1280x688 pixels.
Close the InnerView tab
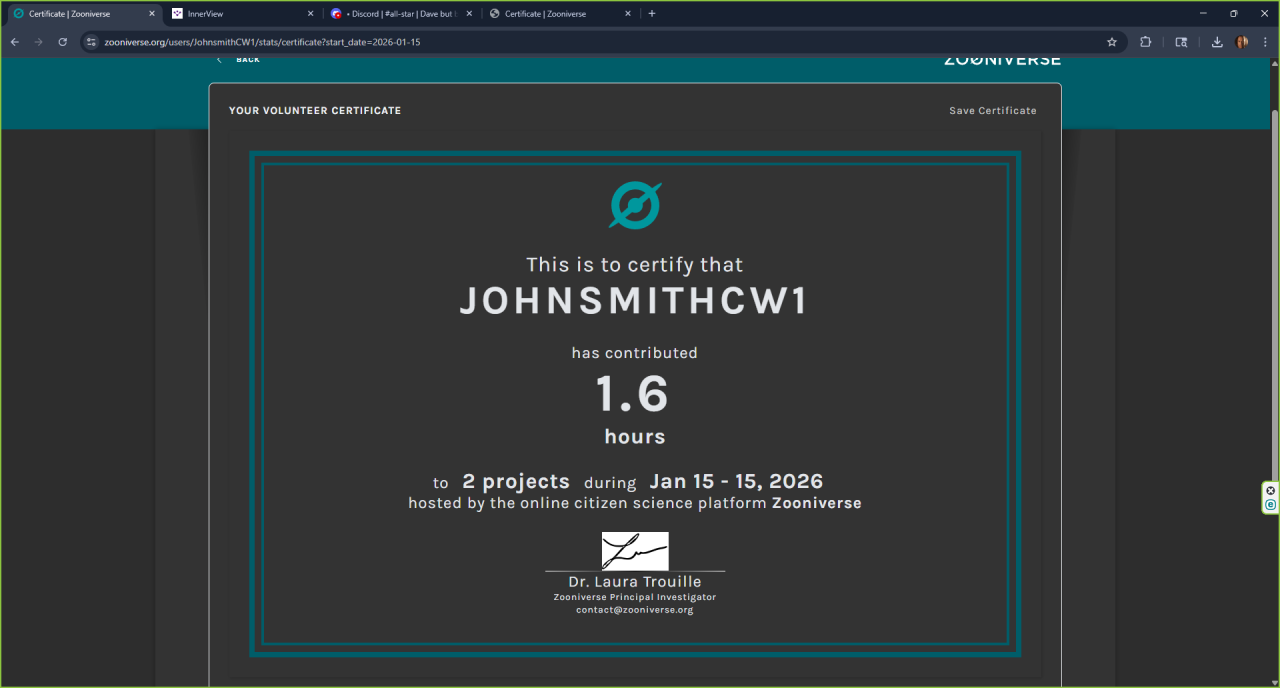click(x=310, y=14)
